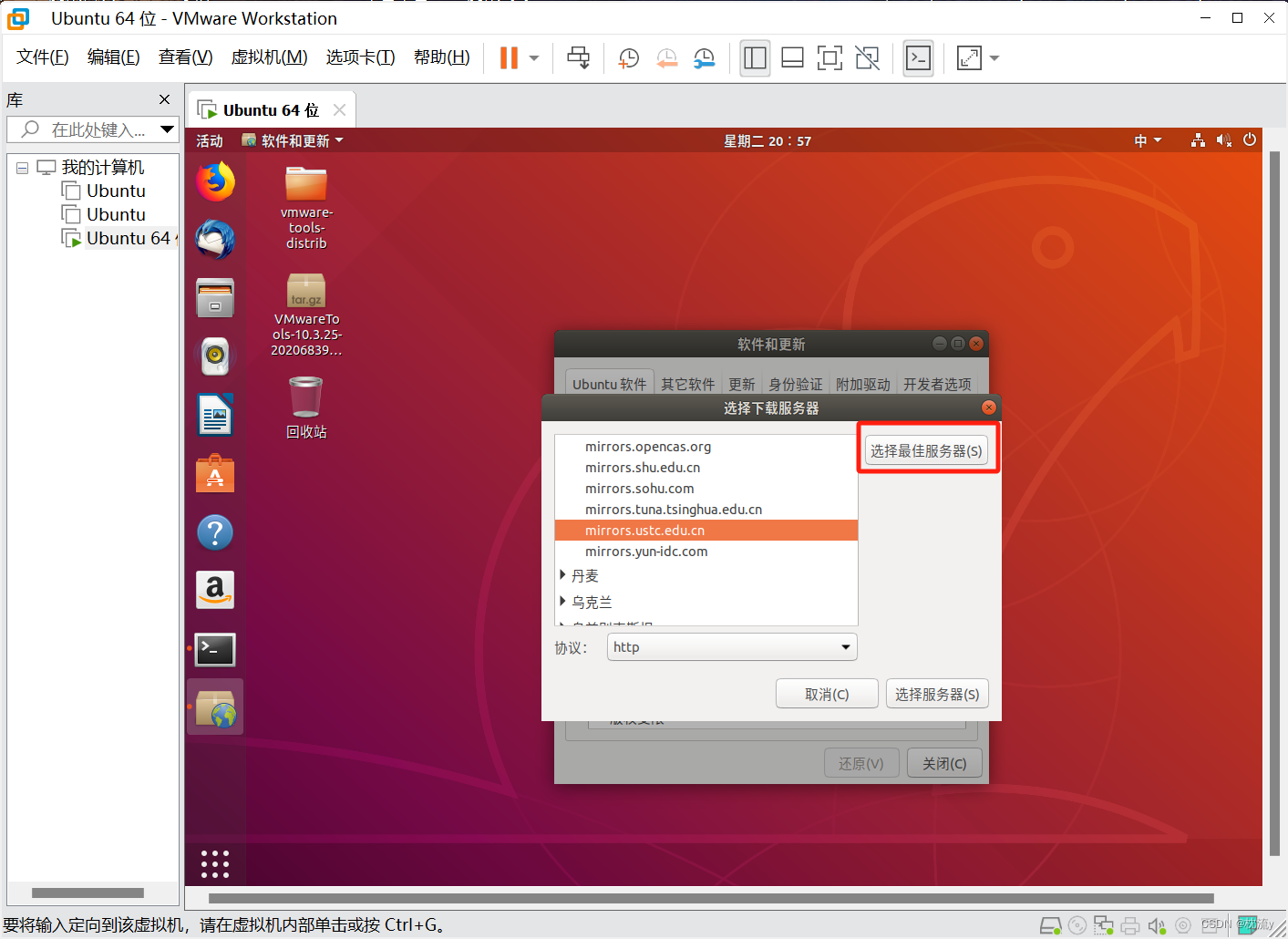Viewport: 1288px width, 939px height.
Task: Open Ubuntu Software center from the dock
Action: pos(215,473)
